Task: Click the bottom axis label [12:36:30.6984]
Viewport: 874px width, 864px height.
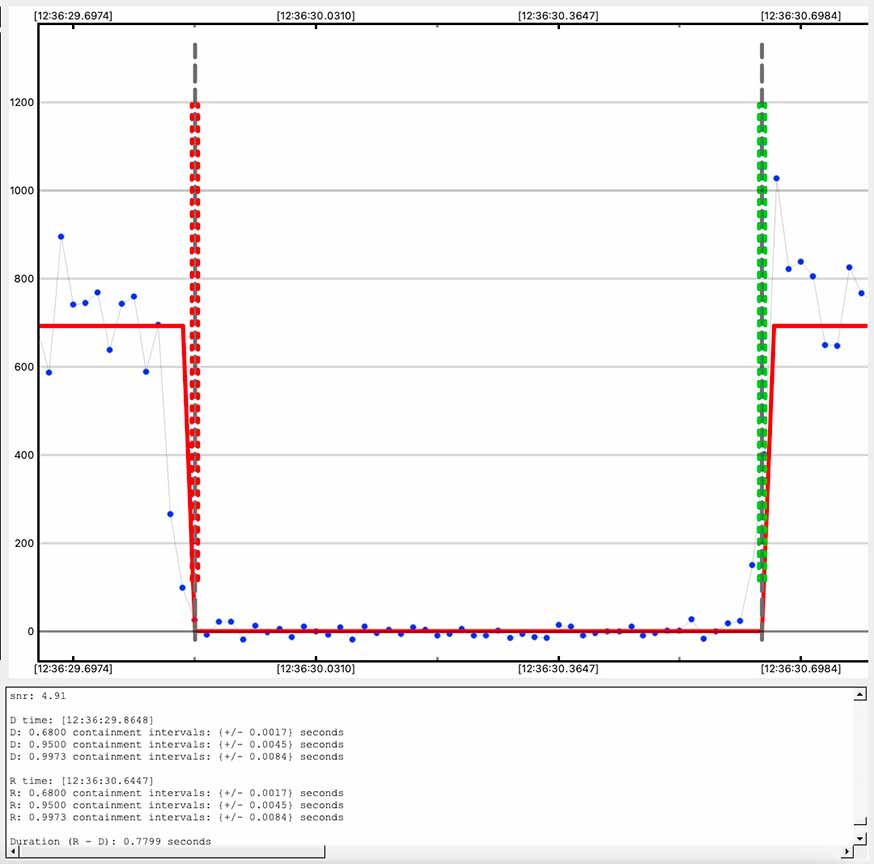Action: pos(800,668)
